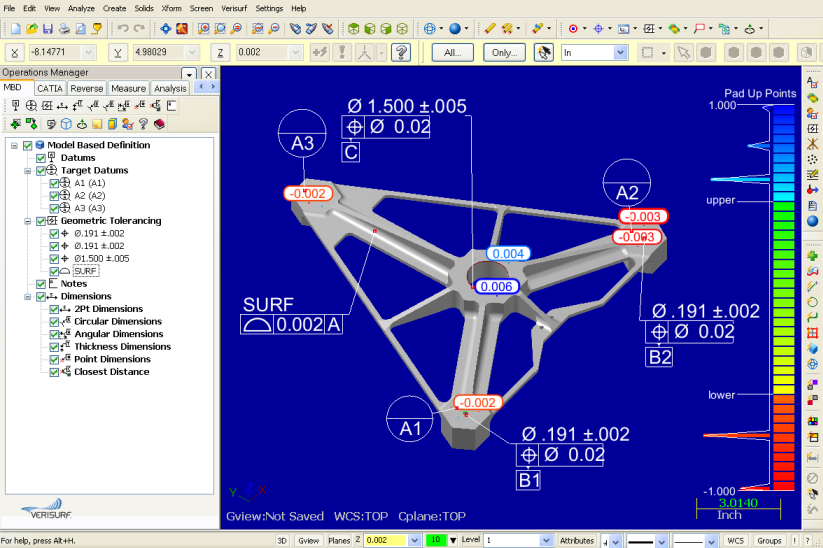Click the green wireframe cube view icon
The width and height of the screenshot is (823, 548).
(x=402, y=29)
